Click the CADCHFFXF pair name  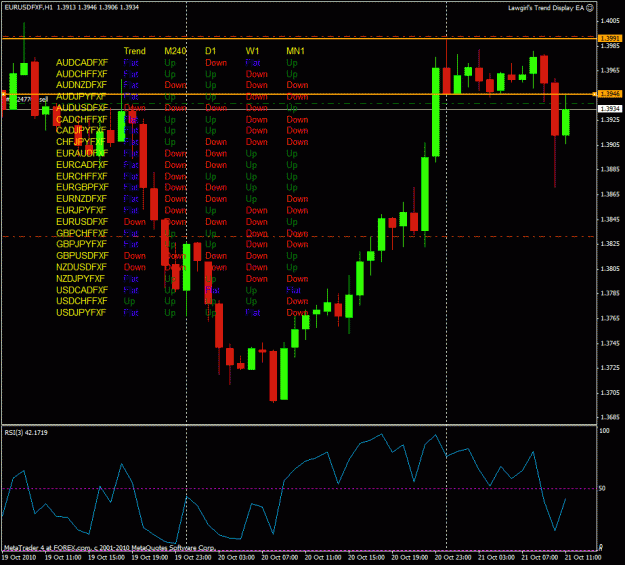(x=82, y=119)
